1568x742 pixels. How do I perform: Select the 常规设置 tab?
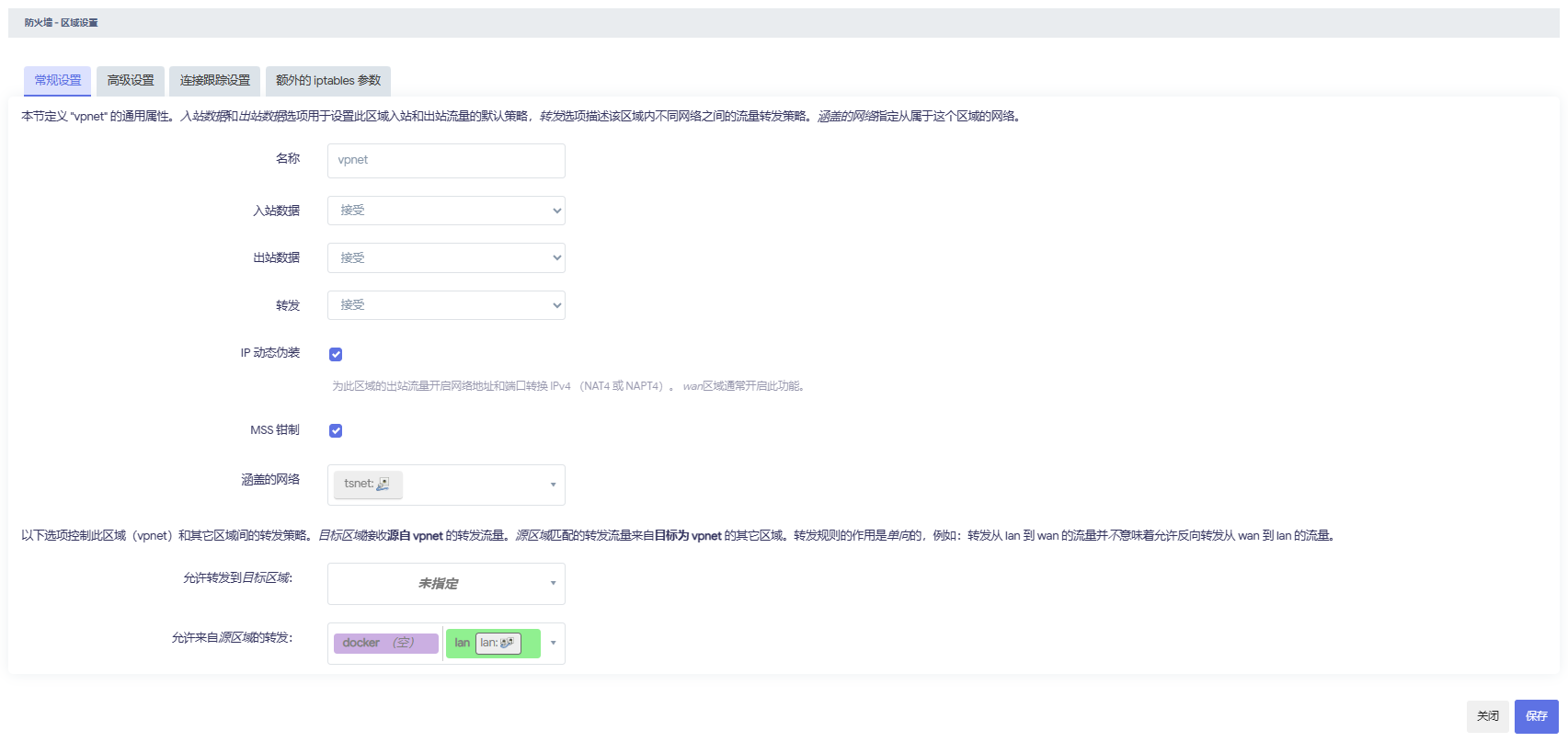pyautogui.click(x=58, y=81)
